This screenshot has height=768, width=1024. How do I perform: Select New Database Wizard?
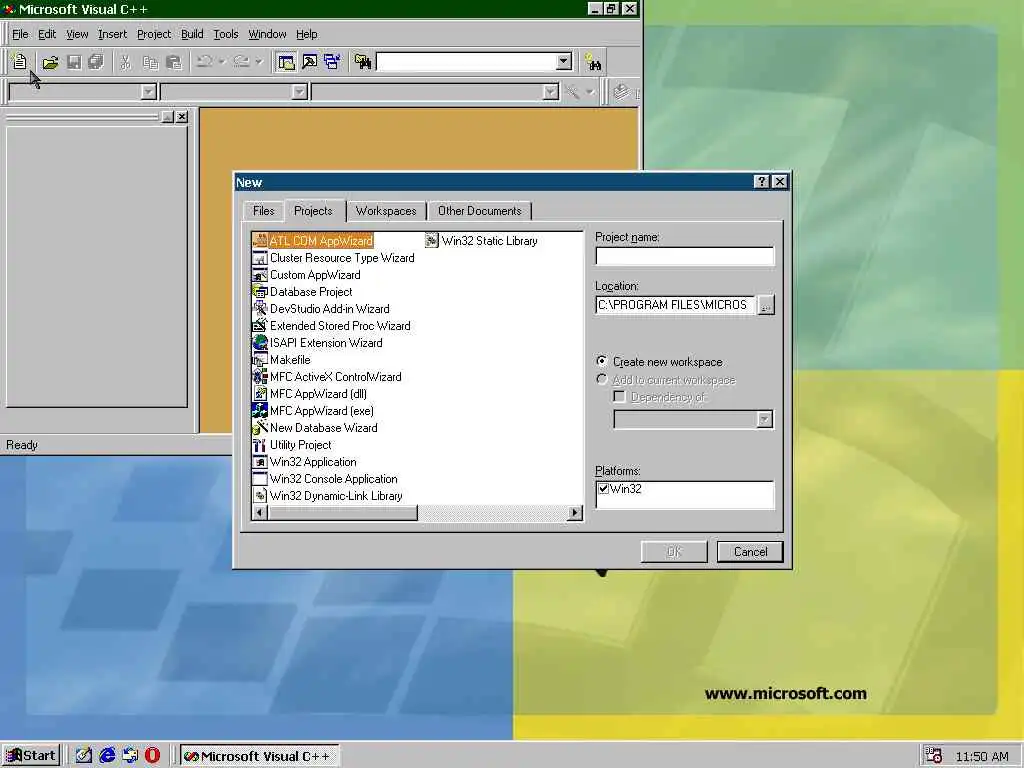315,428
